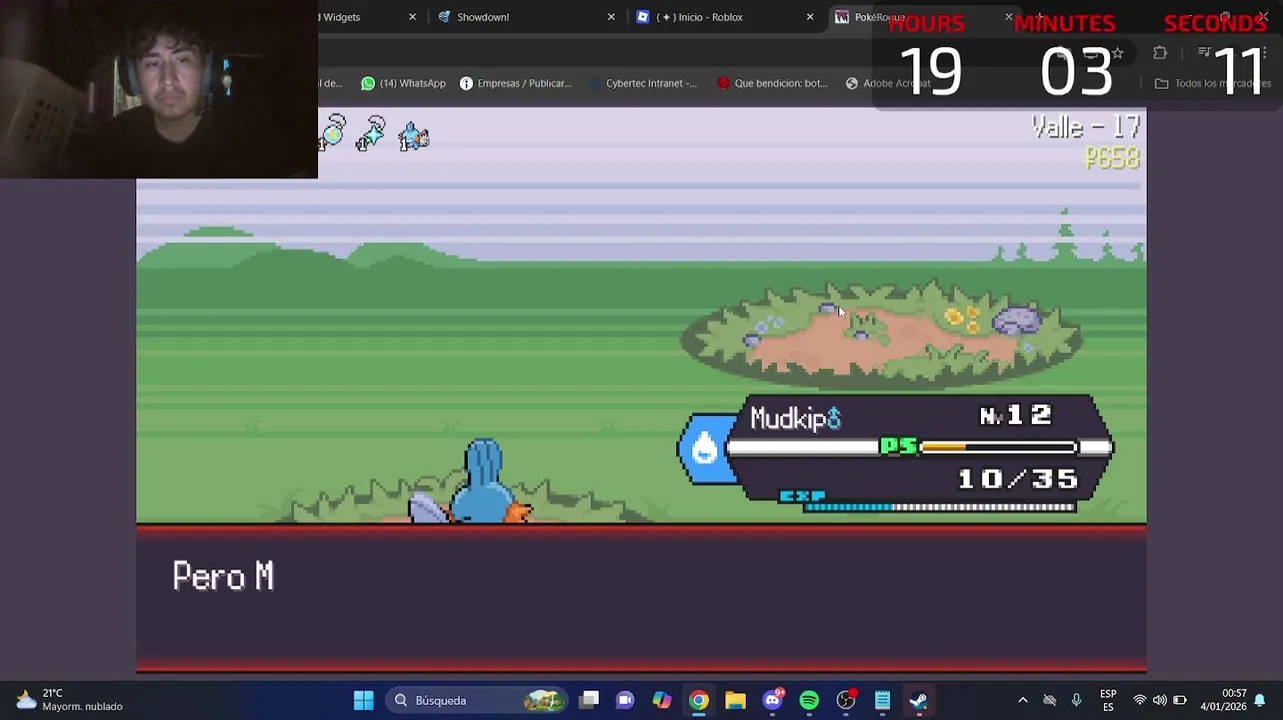
Task: Close the Inicio - Roblox tab
Action: (810, 17)
